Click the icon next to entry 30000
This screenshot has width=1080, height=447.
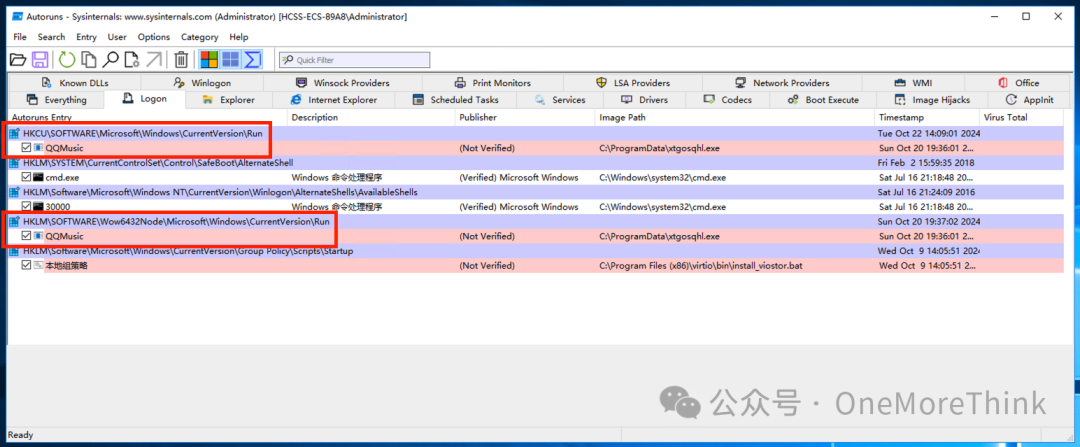click(39, 207)
